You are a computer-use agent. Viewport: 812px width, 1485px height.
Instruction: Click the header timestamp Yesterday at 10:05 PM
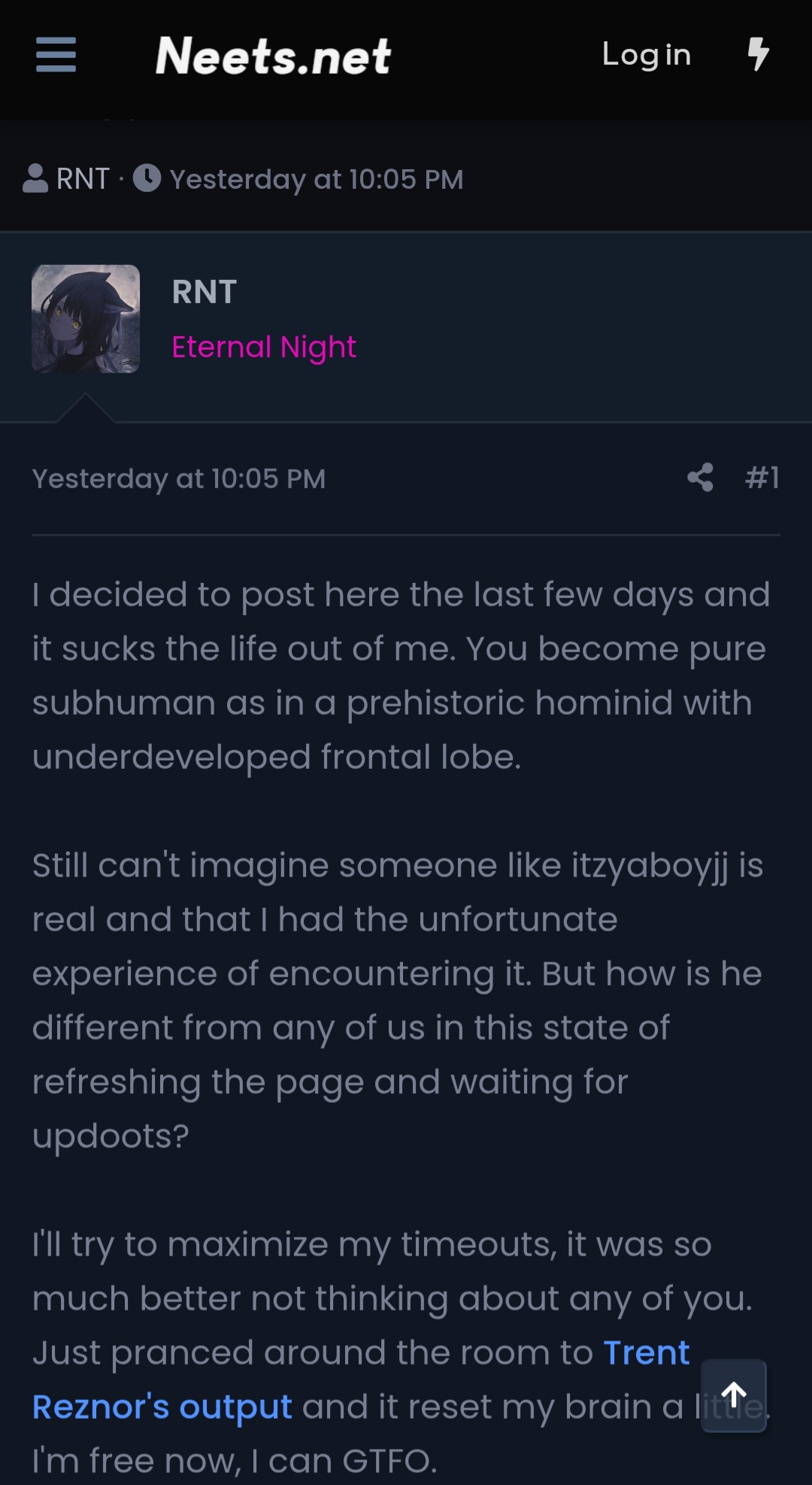pyautogui.click(x=316, y=179)
